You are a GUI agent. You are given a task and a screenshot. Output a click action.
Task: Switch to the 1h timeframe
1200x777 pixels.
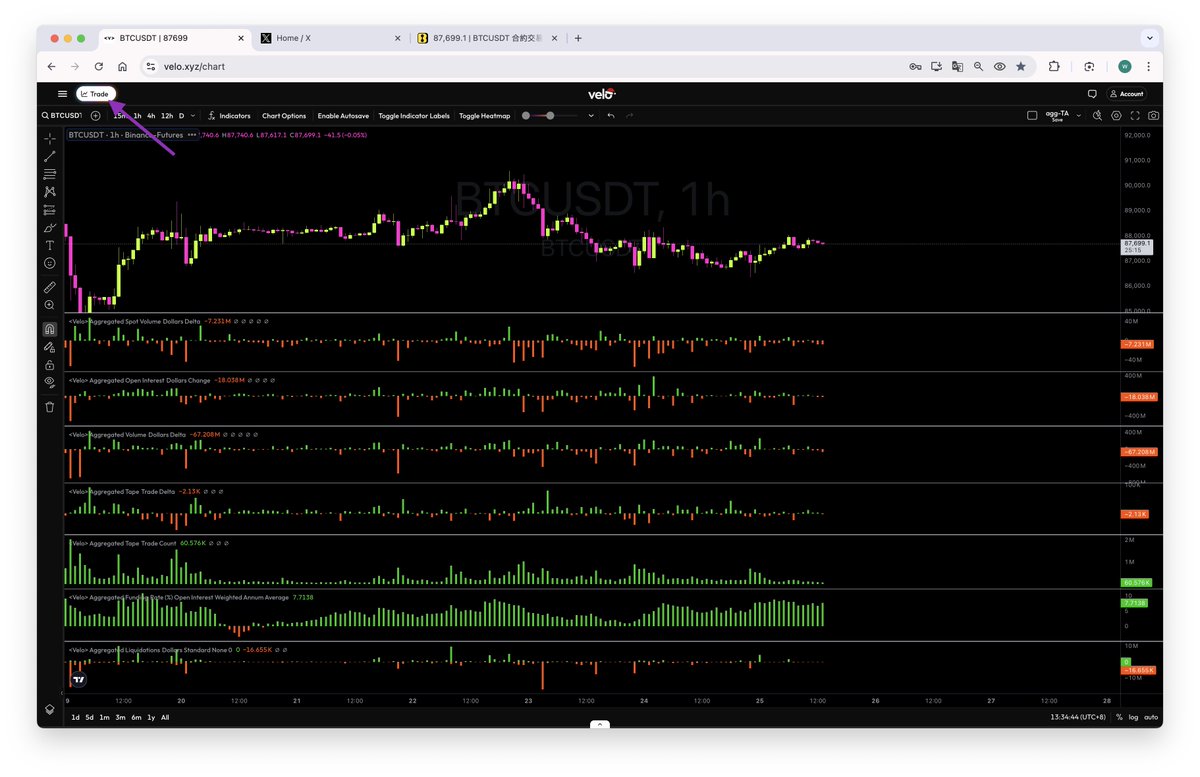coord(137,116)
